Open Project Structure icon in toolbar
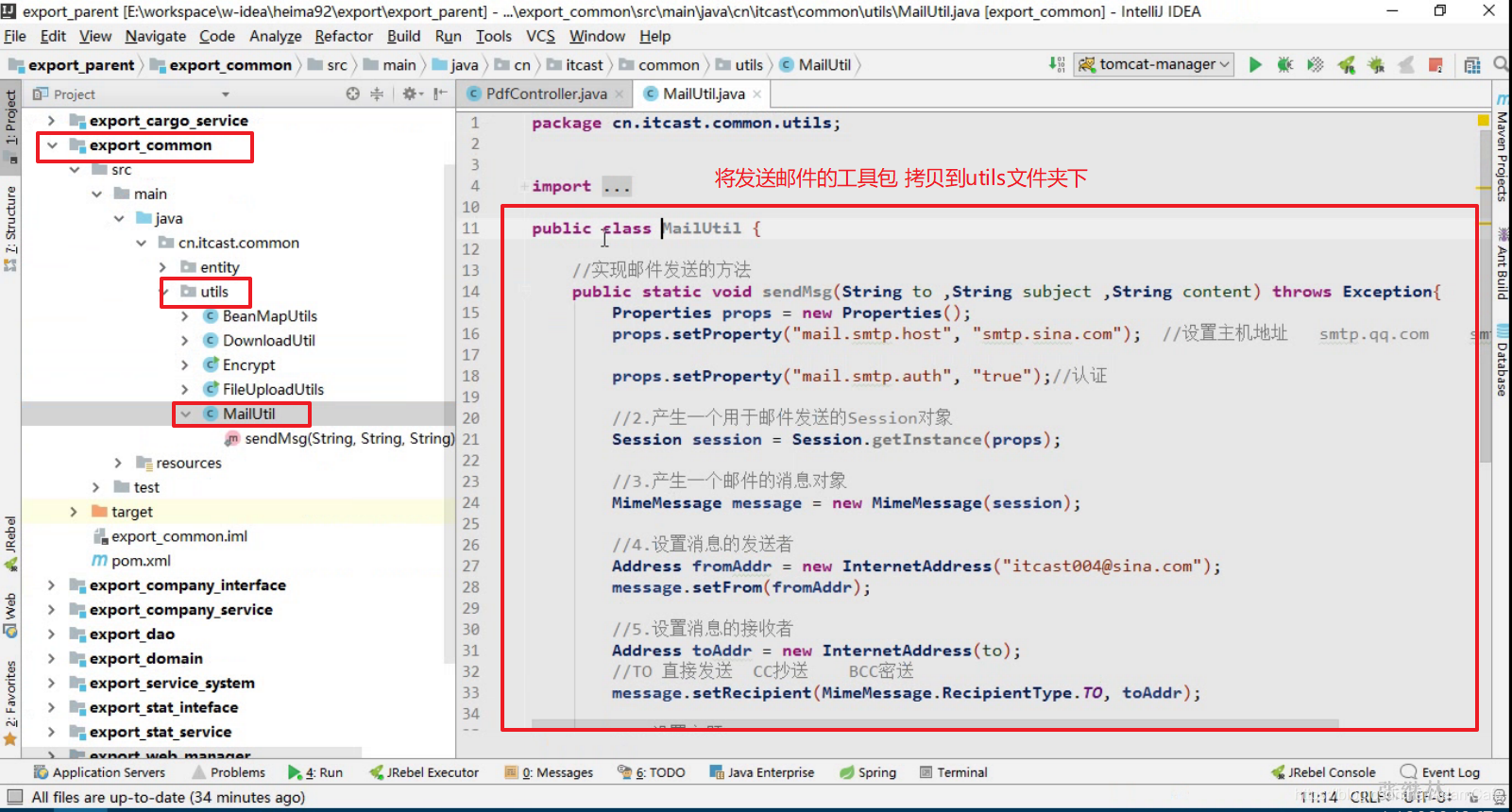Image resolution: width=1512 pixels, height=812 pixels. point(1472,64)
